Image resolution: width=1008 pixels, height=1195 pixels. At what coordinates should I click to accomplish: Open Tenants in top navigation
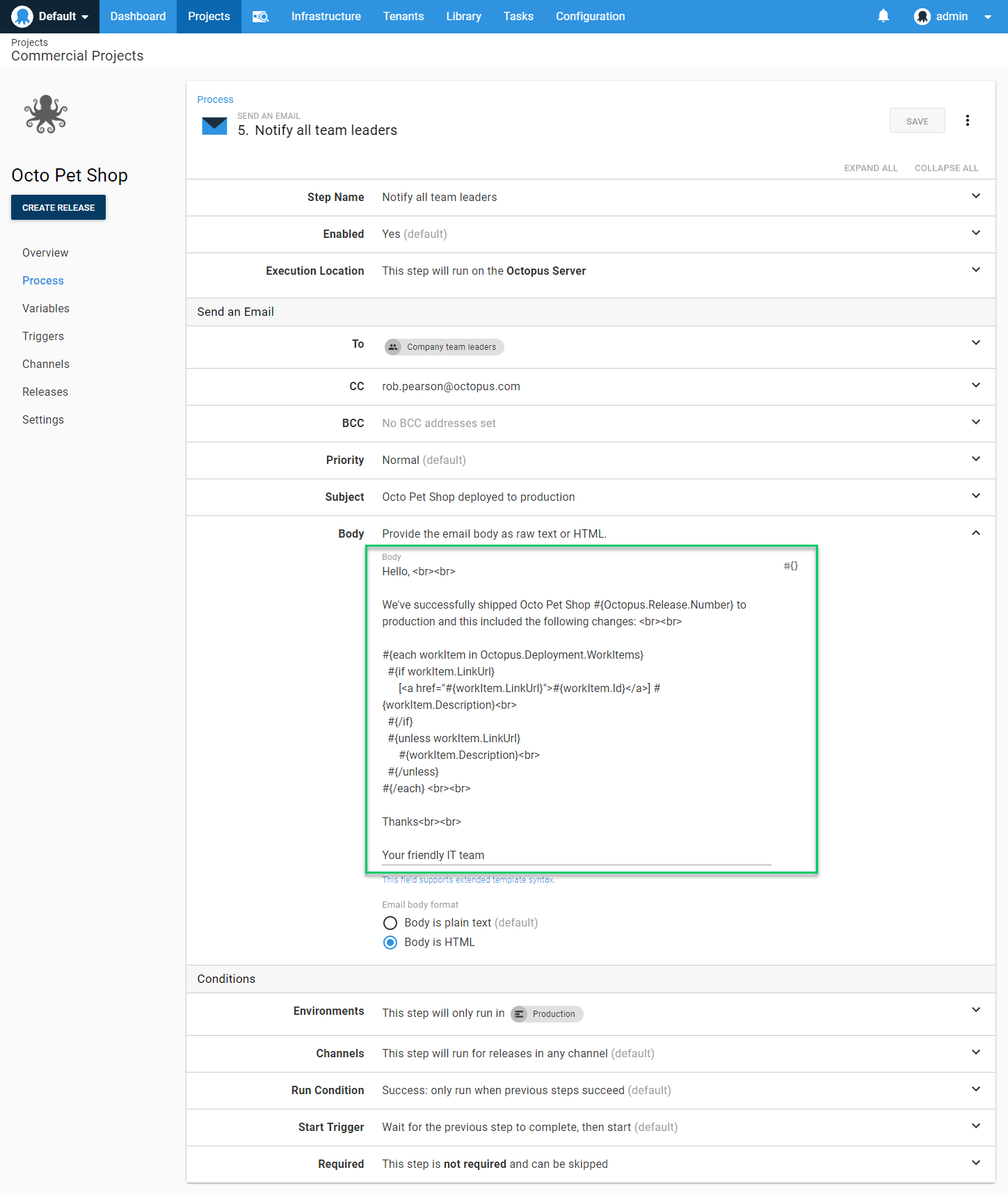(403, 17)
